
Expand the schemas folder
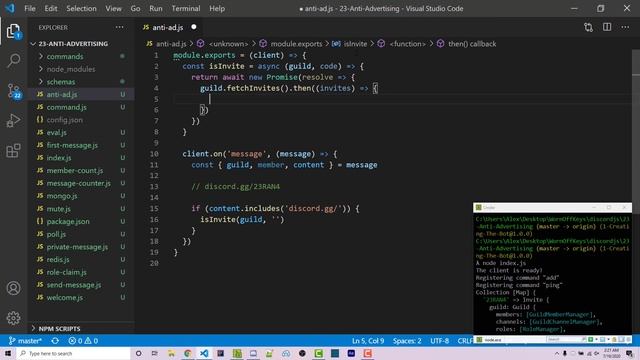tap(60, 82)
